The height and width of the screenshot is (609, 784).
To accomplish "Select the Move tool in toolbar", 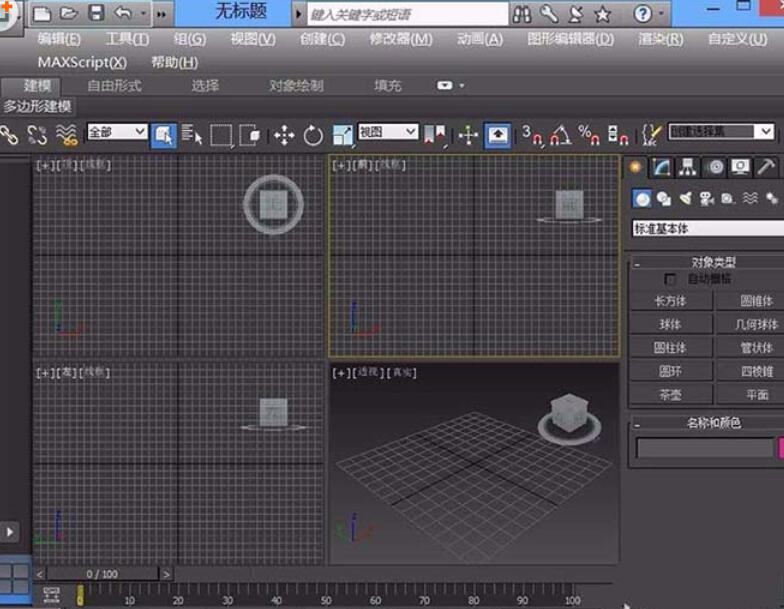I will [284, 135].
